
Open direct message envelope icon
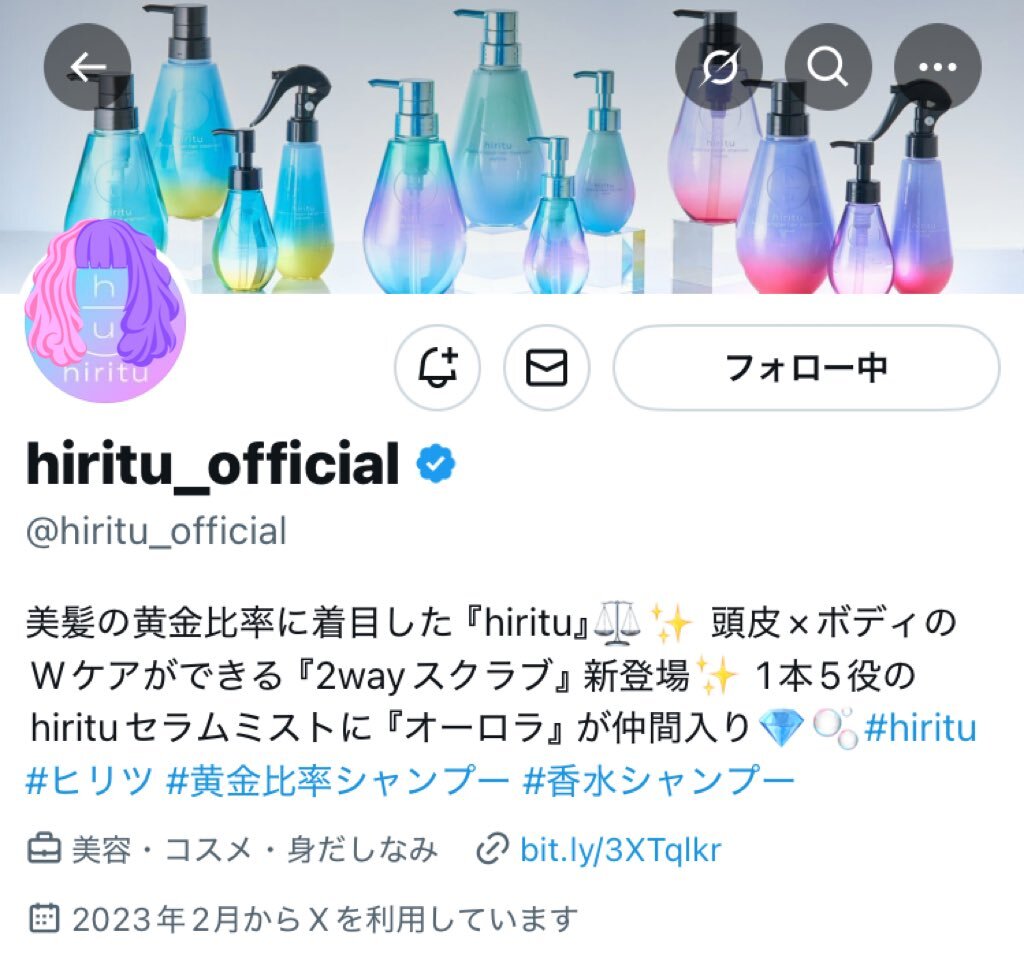coord(547,368)
